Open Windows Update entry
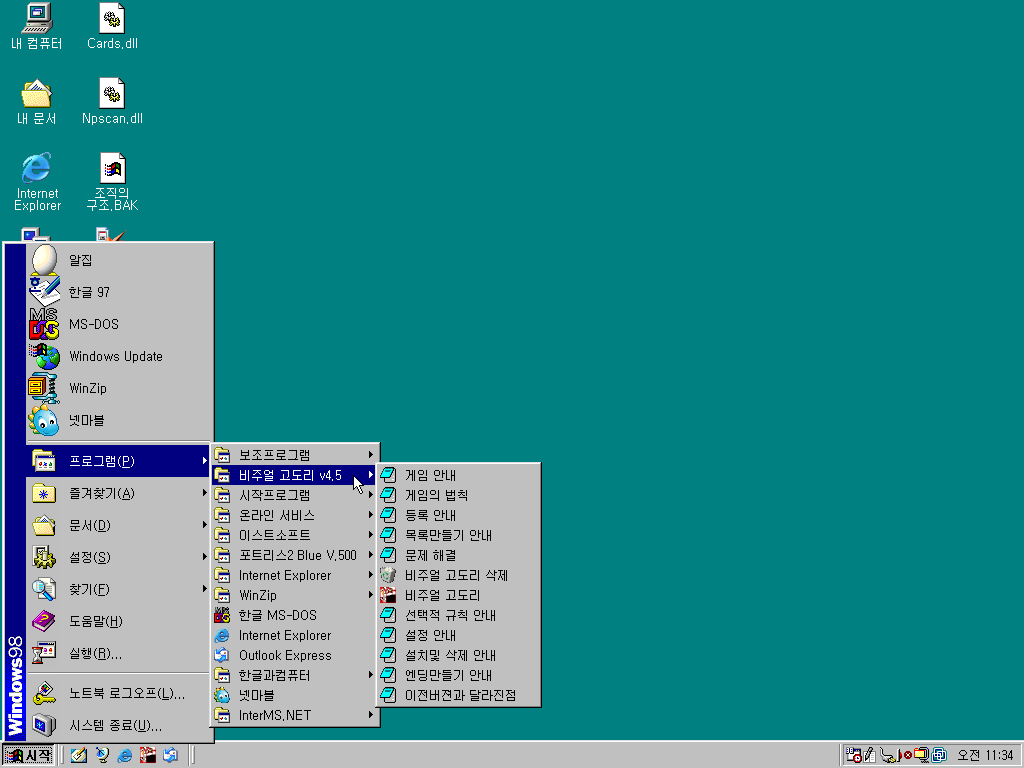1024x768 pixels. click(120, 356)
